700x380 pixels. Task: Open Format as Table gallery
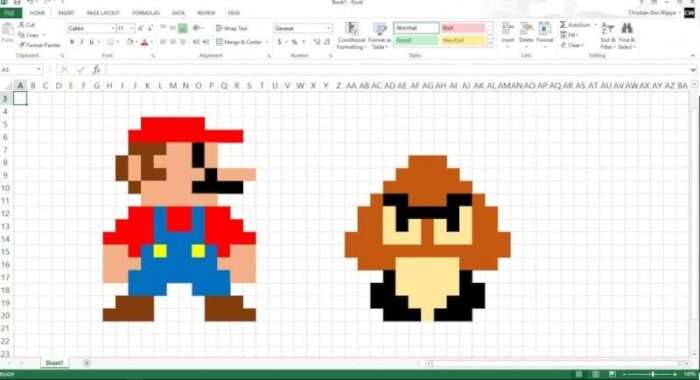(380, 36)
